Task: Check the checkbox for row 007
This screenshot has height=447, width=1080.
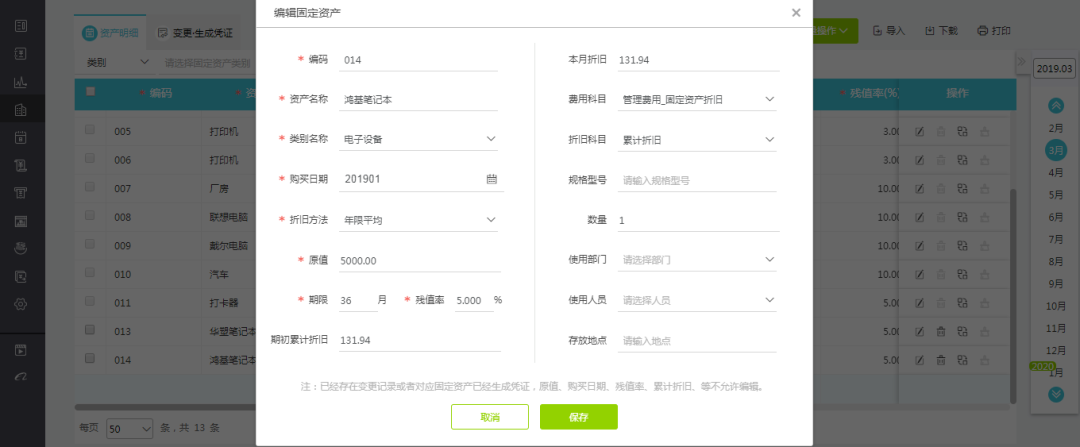Action: coord(90,187)
